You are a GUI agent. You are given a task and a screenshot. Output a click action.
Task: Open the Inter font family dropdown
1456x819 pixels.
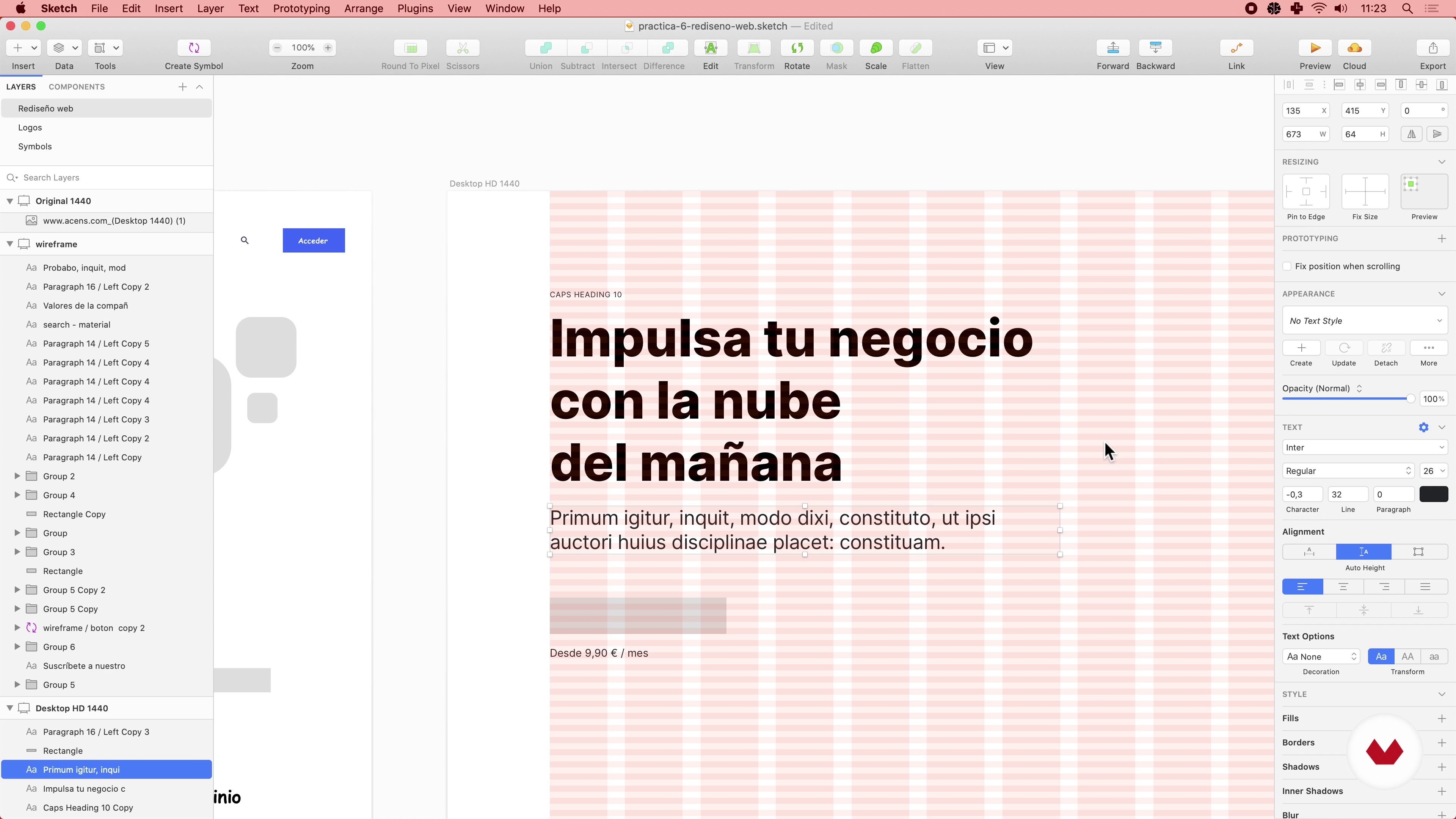coord(1365,448)
